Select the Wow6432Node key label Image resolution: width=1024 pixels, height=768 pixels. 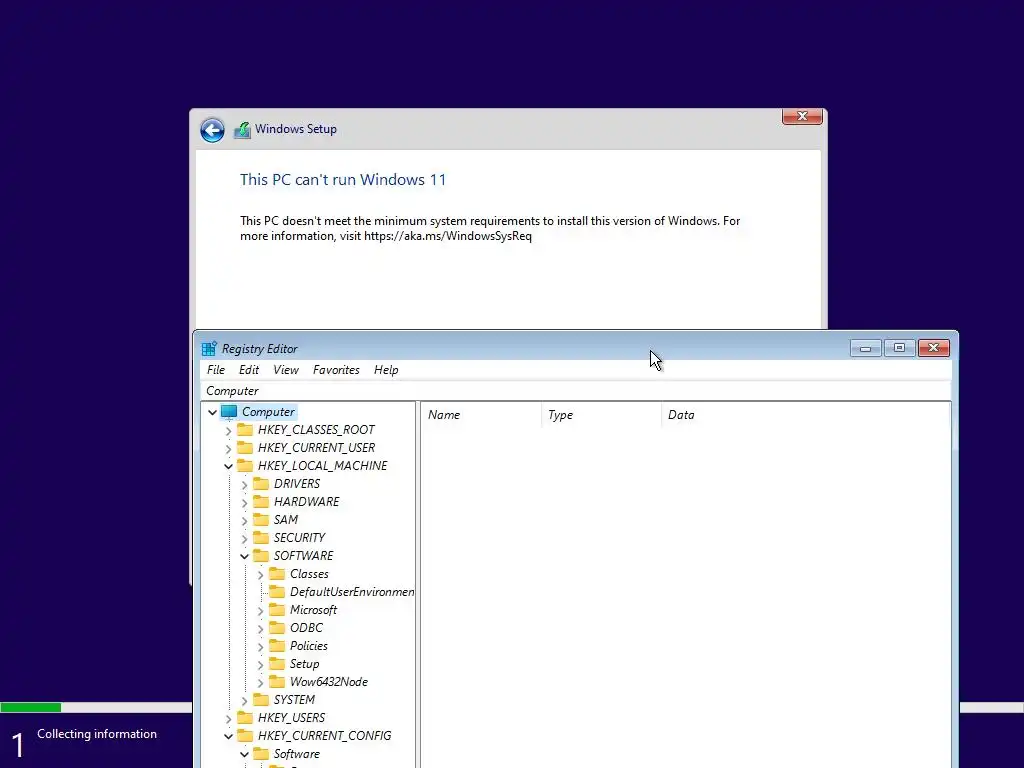[328, 682]
